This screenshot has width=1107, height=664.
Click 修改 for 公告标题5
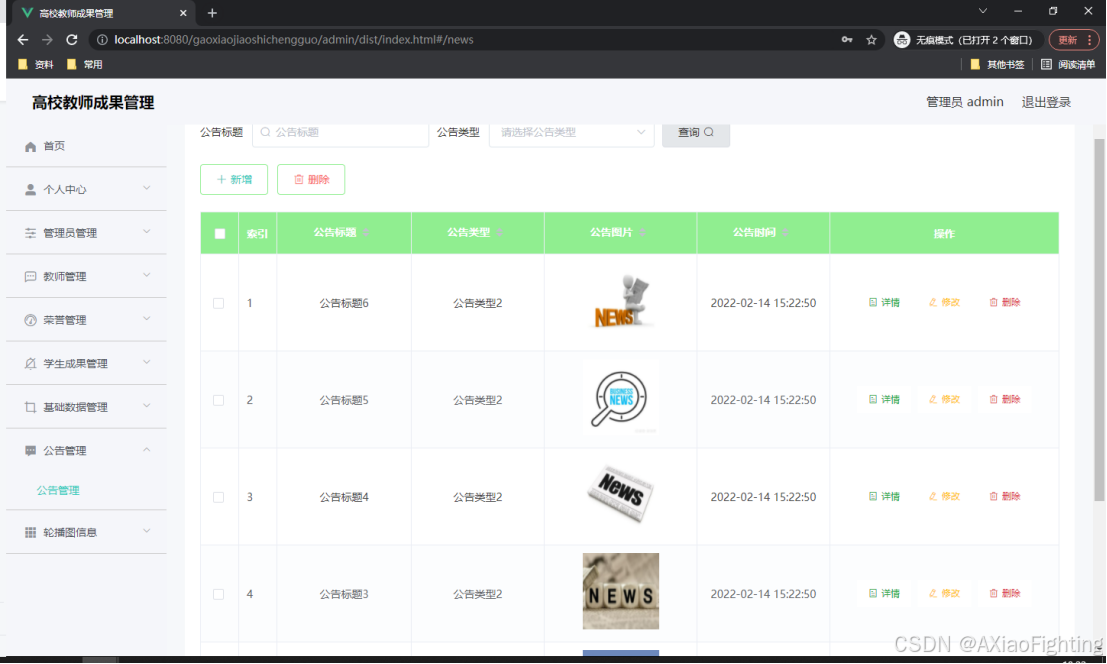[x=944, y=399]
